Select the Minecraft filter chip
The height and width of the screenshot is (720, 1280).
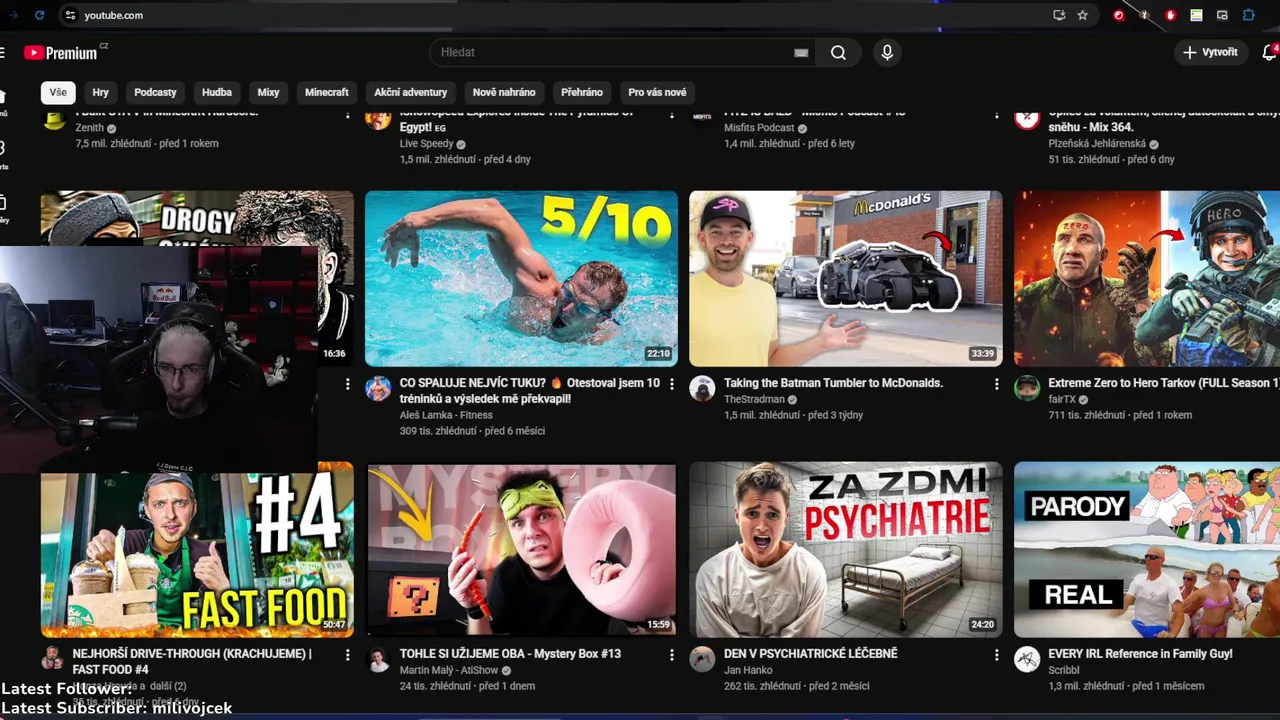tap(327, 92)
